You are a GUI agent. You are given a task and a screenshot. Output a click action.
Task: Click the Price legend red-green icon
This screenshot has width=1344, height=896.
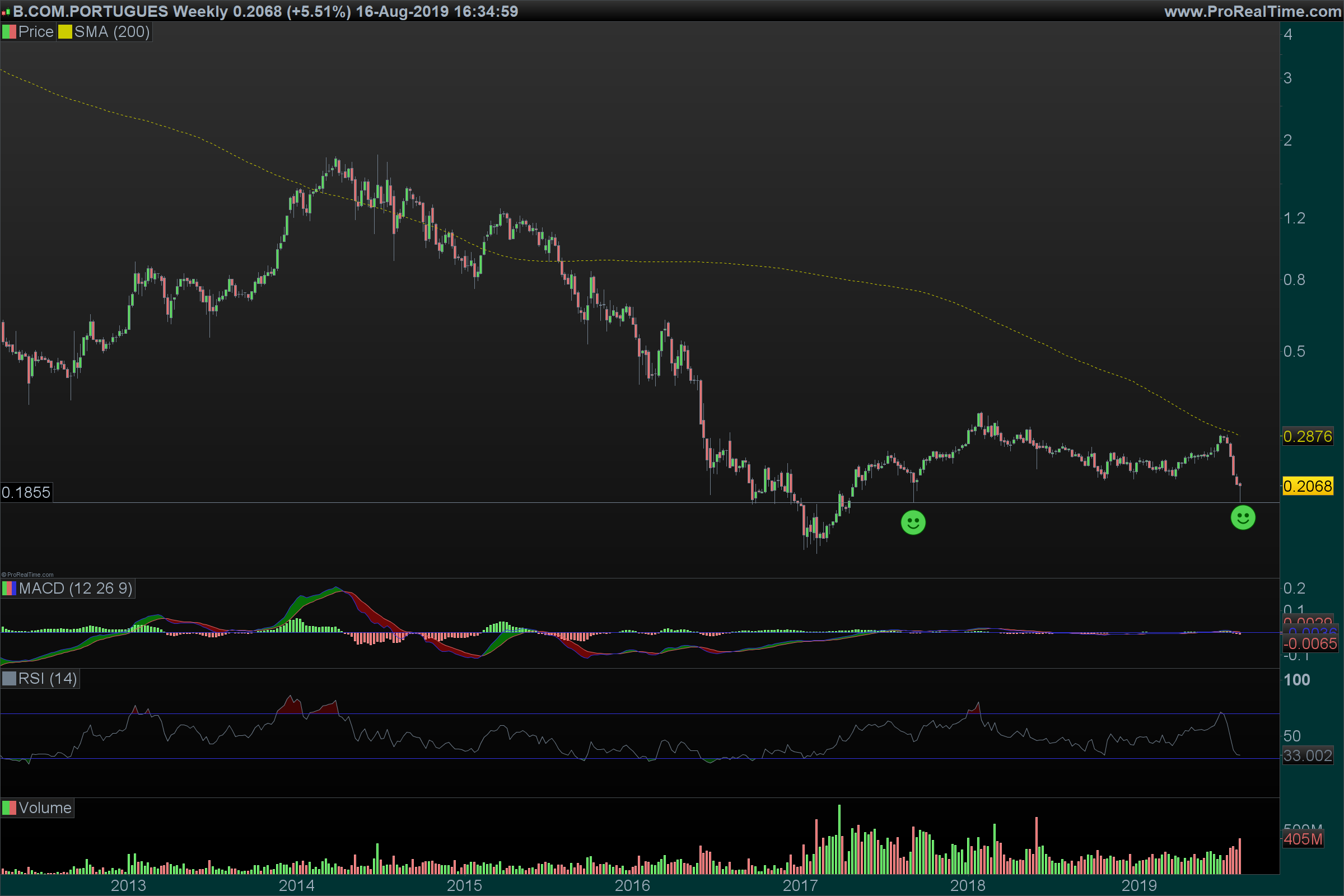tap(9, 32)
